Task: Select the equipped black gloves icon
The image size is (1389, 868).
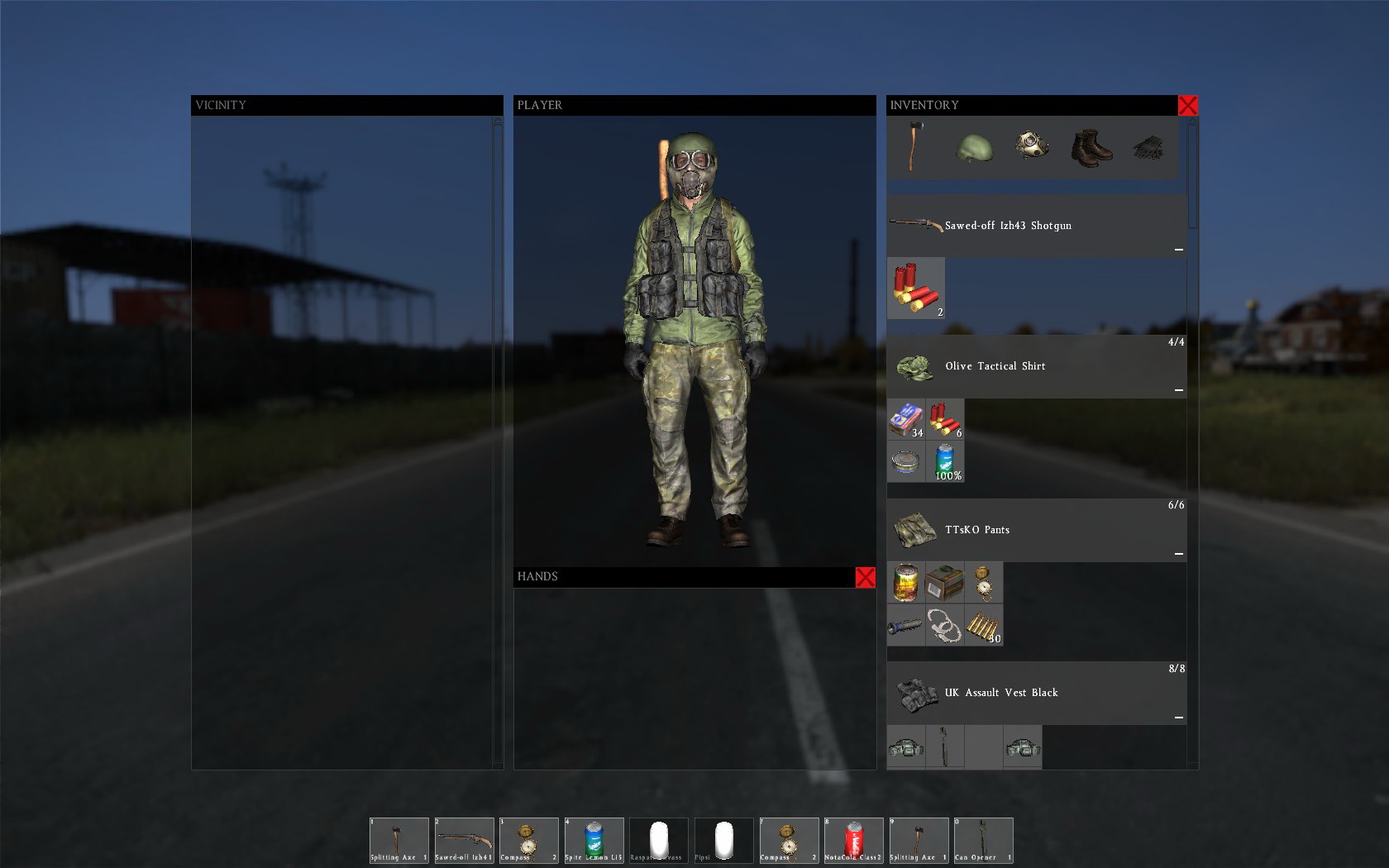Action: pos(1148,148)
